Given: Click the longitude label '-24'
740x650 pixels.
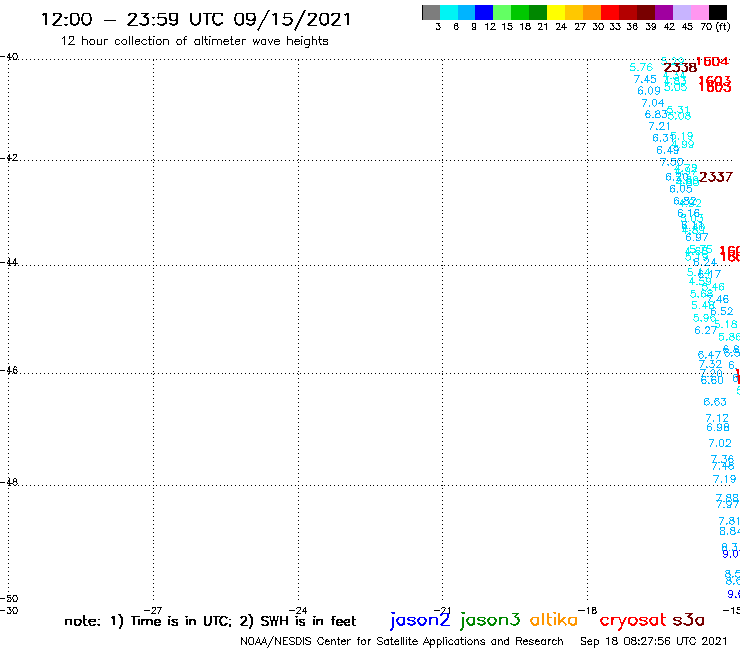Looking at the screenshot, I should tap(298, 610).
